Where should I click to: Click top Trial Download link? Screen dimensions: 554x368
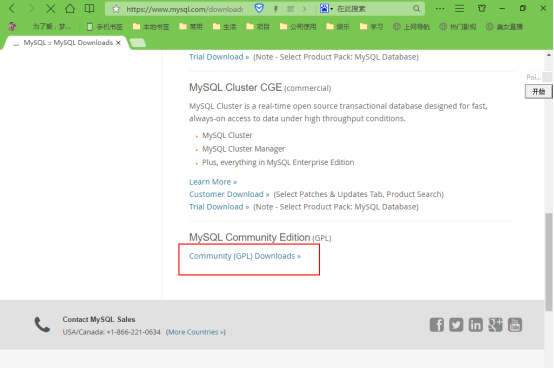(219, 57)
